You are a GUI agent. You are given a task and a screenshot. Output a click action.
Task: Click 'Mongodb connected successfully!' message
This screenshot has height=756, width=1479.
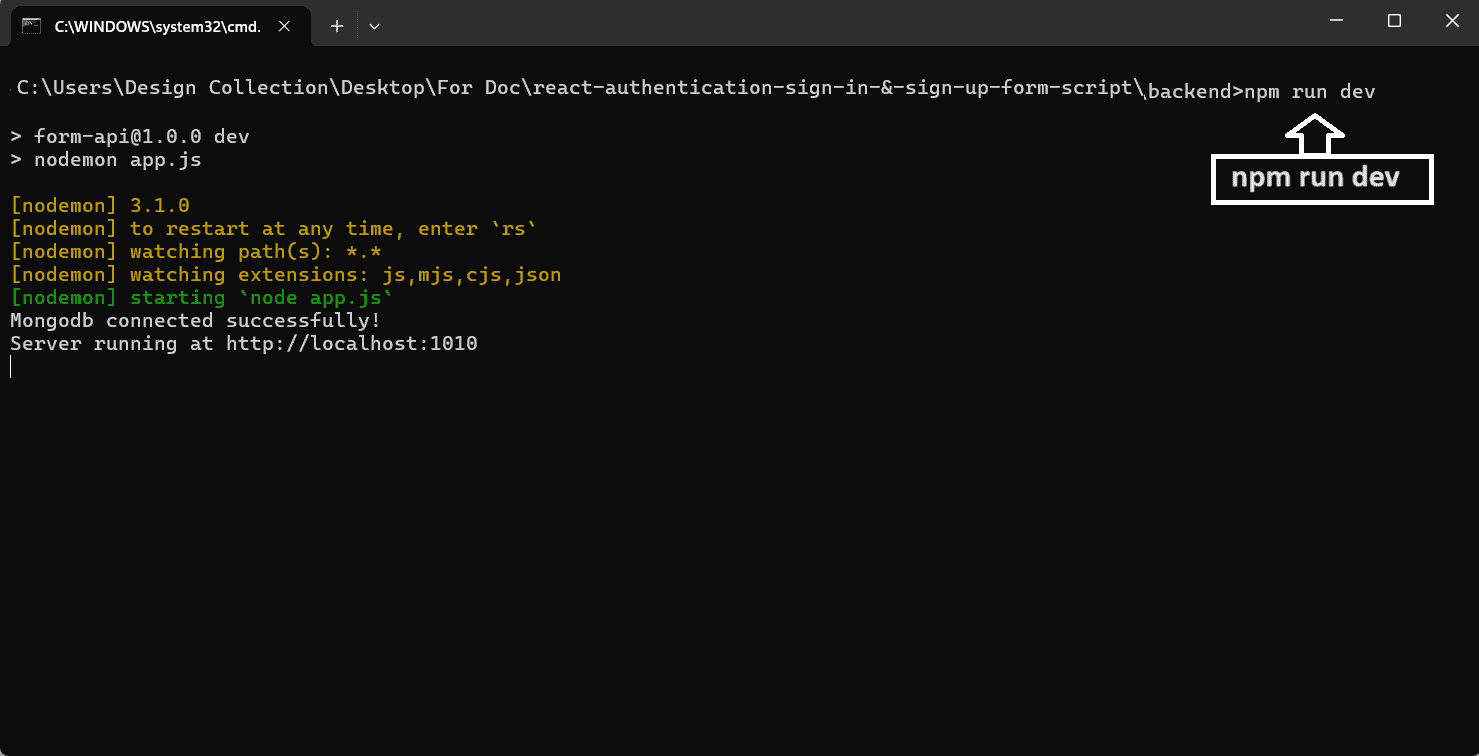coord(195,321)
